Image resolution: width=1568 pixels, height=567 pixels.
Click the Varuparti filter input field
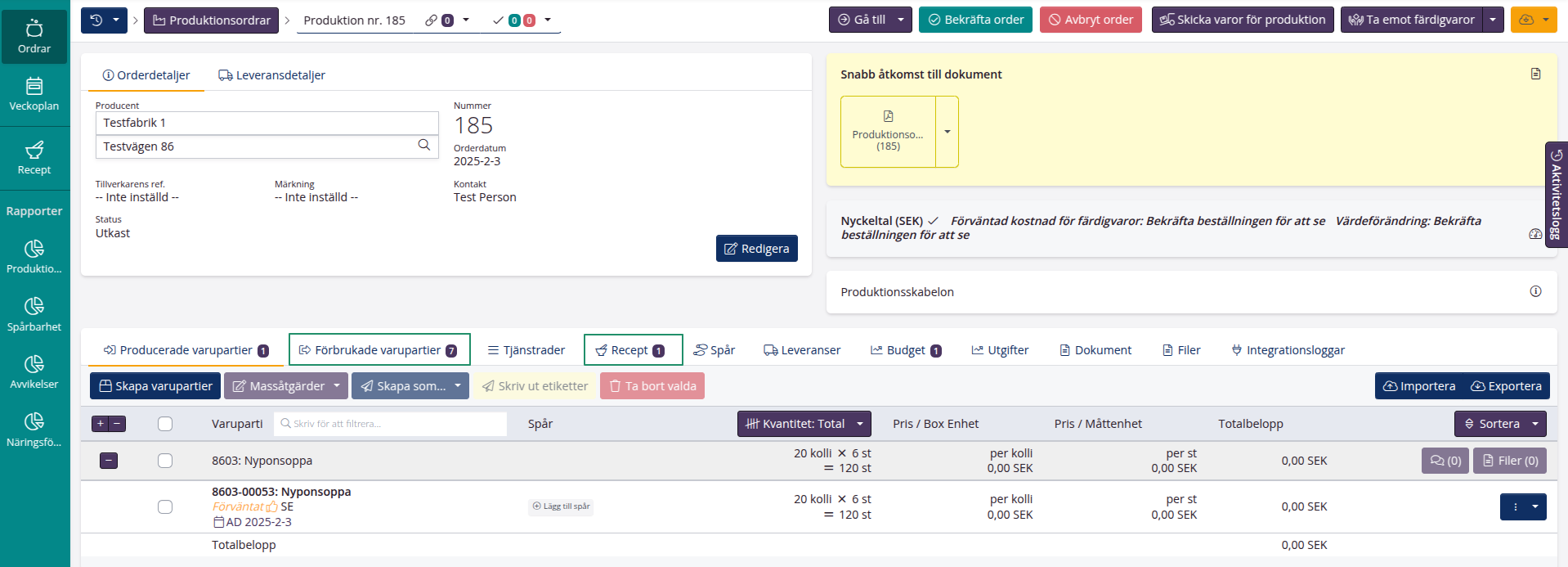pyautogui.click(x=392, y=424)
